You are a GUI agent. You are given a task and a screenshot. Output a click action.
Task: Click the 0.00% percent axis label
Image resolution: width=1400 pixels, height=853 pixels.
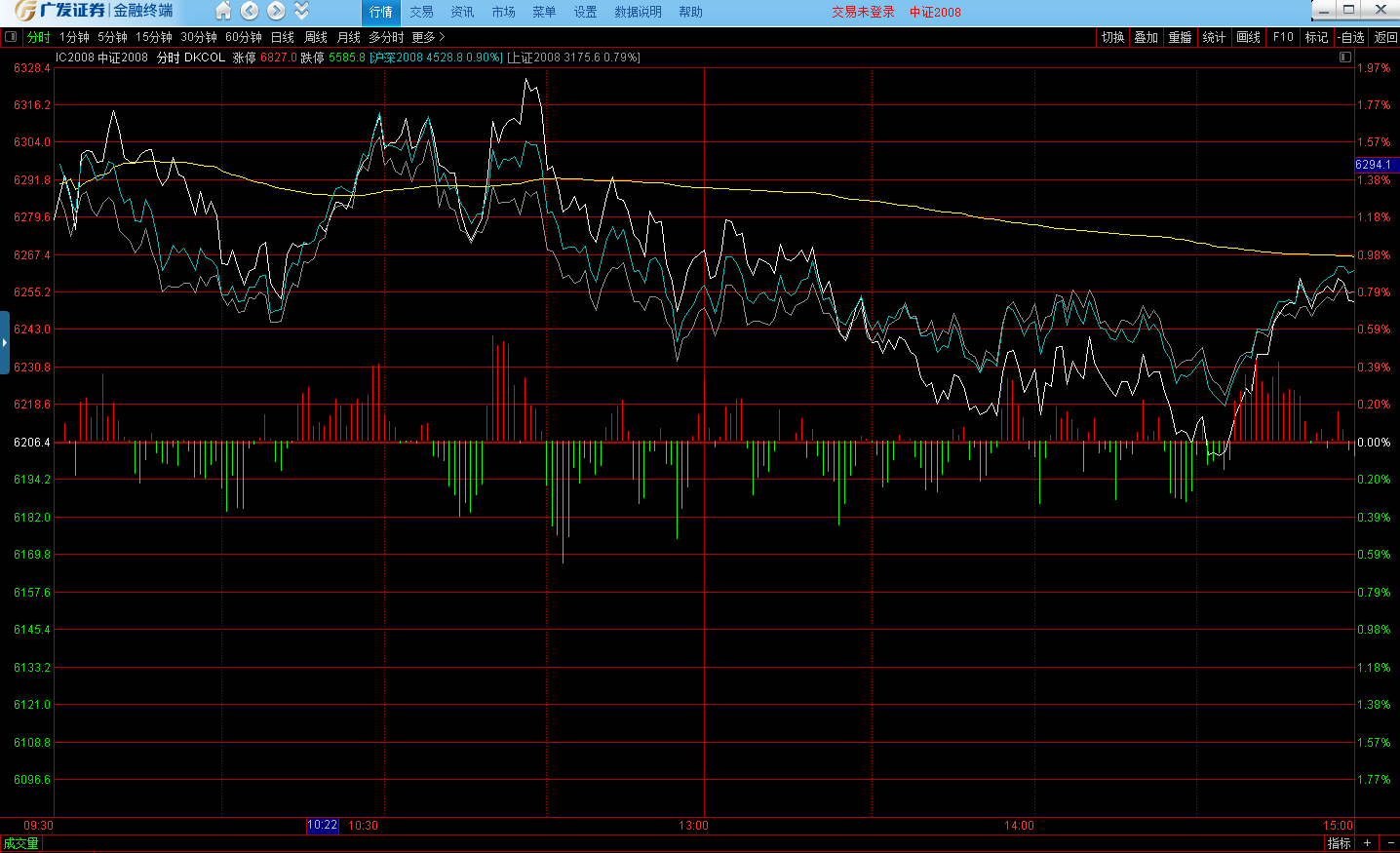[x=1374, y=443]
